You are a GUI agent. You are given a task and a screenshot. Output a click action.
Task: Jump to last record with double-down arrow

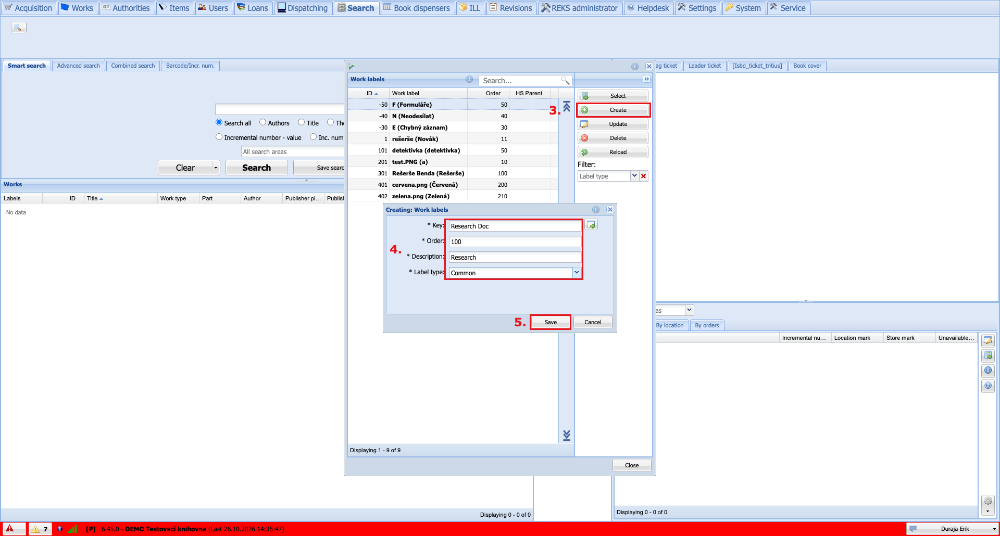pos(566,435)
